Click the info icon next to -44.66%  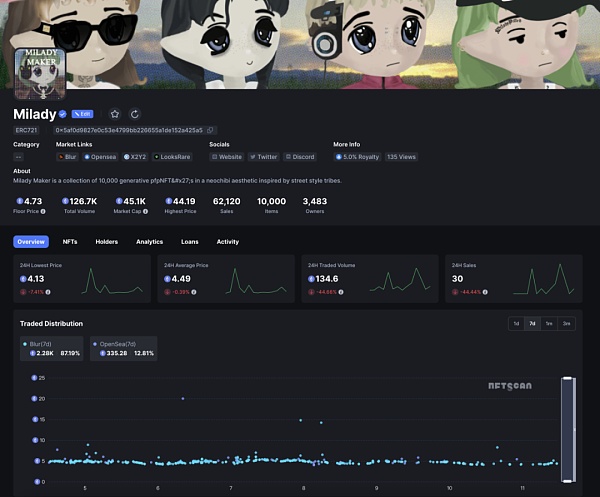coord(341,292)
